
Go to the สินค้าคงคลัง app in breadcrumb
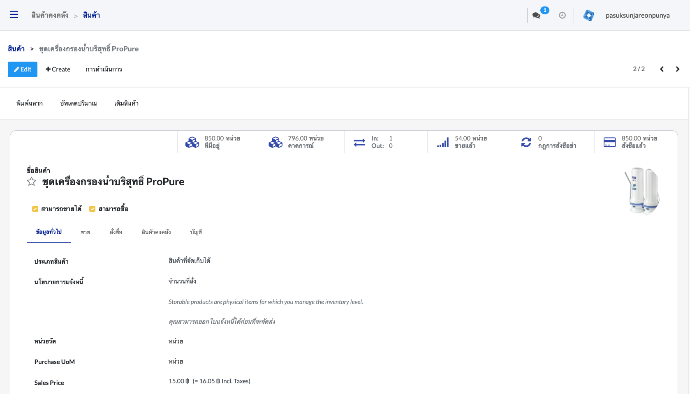pos(50,15)
